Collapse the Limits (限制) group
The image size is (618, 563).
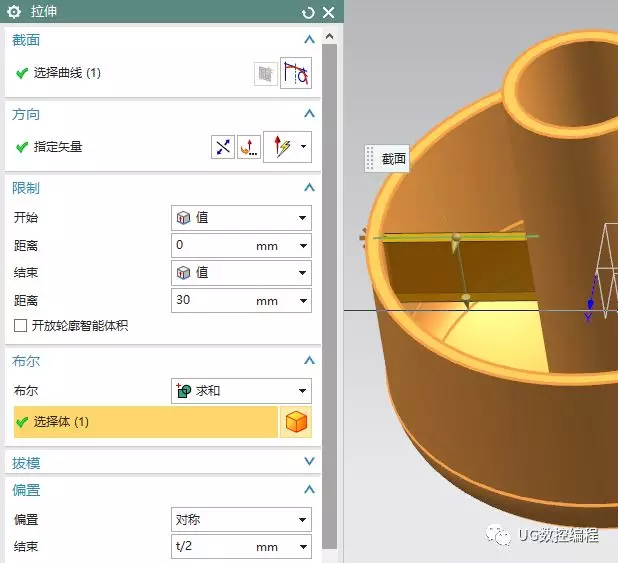[x=309, y=187]
